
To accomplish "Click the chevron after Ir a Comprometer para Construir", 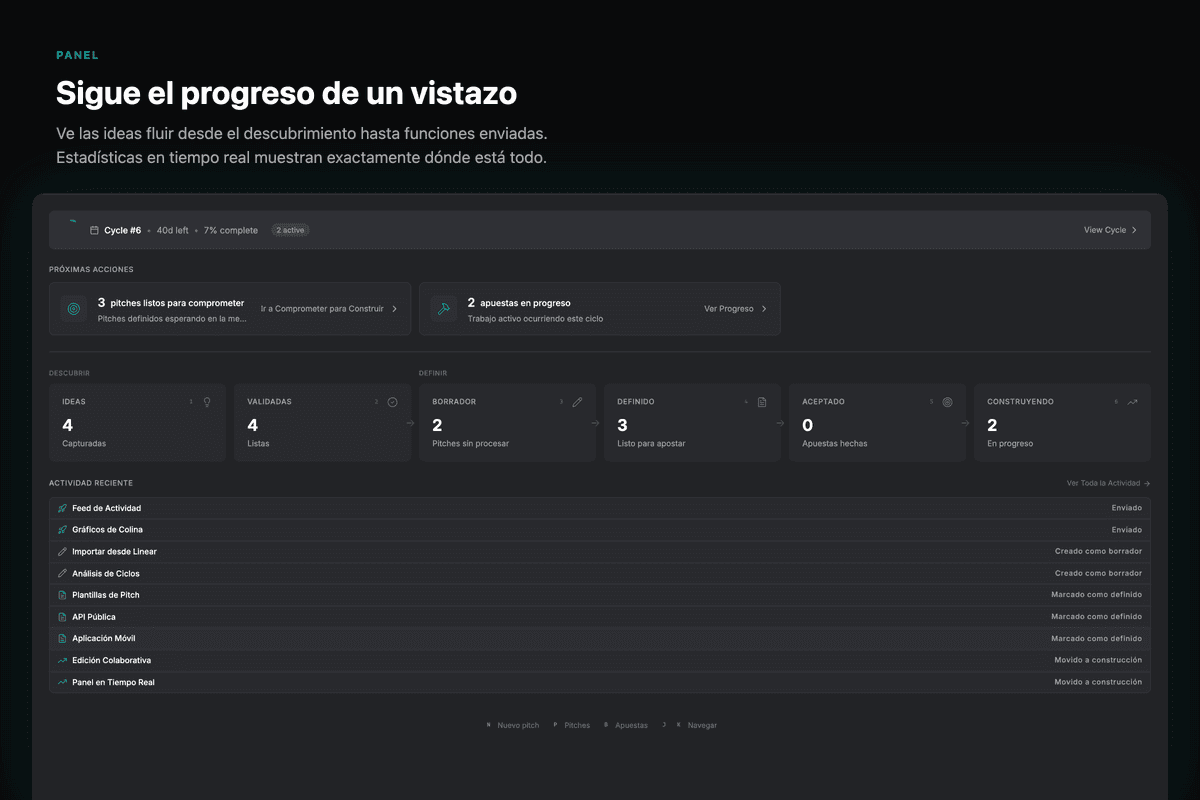I will tap(394, 309).
